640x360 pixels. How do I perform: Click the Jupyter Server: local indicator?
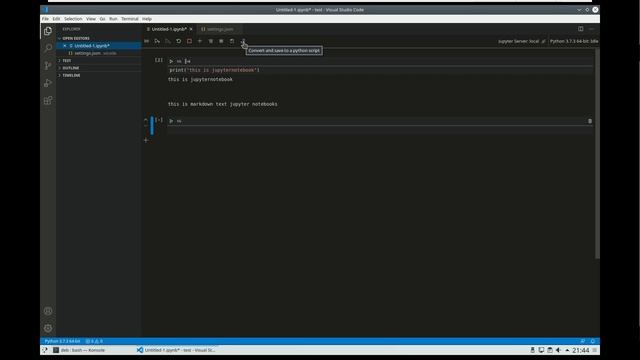click(x=522, y=41)
